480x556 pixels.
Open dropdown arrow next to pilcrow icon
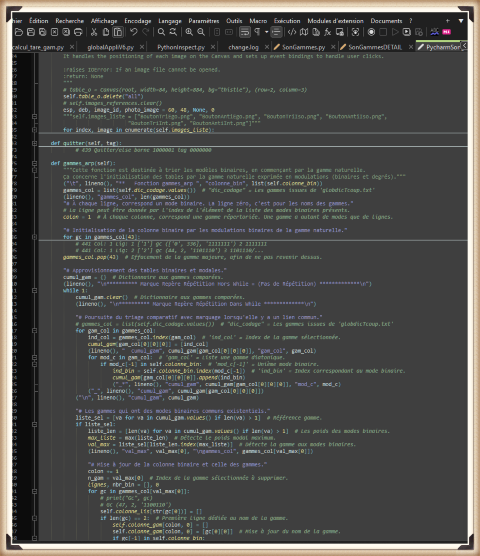266,32
